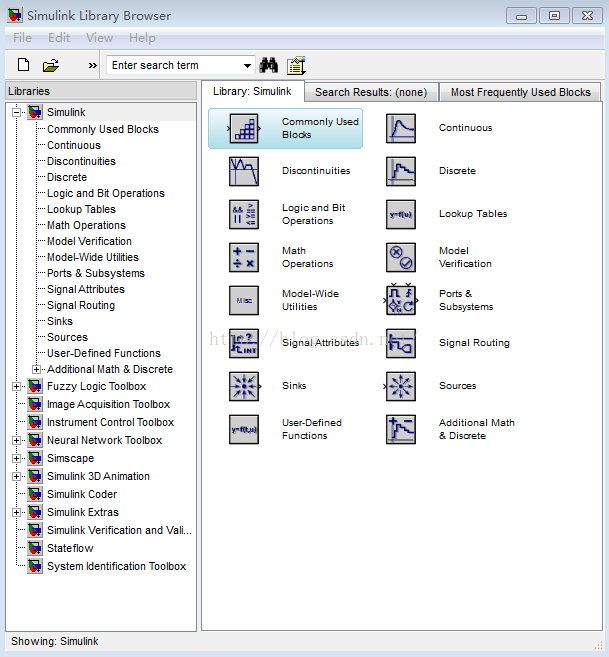Select System Identification Toolbox tree item
Viewport: 609px width, 657px height.
[116, 566]
